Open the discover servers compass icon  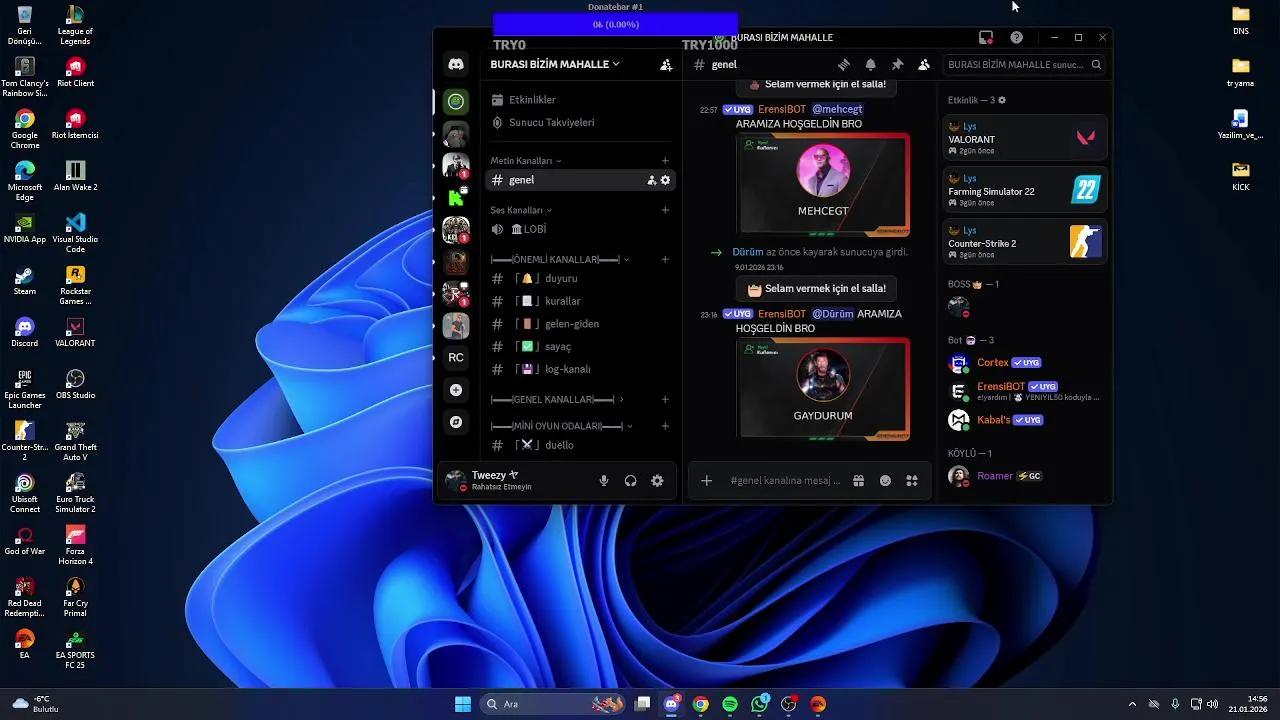[x=456, y=422]
